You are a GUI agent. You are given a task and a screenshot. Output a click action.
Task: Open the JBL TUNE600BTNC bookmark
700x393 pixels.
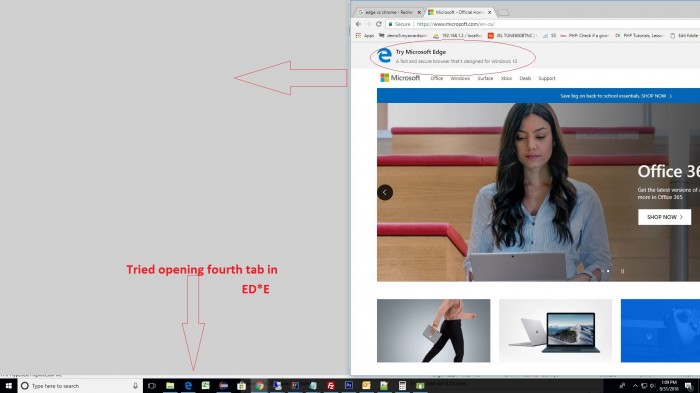511,36
